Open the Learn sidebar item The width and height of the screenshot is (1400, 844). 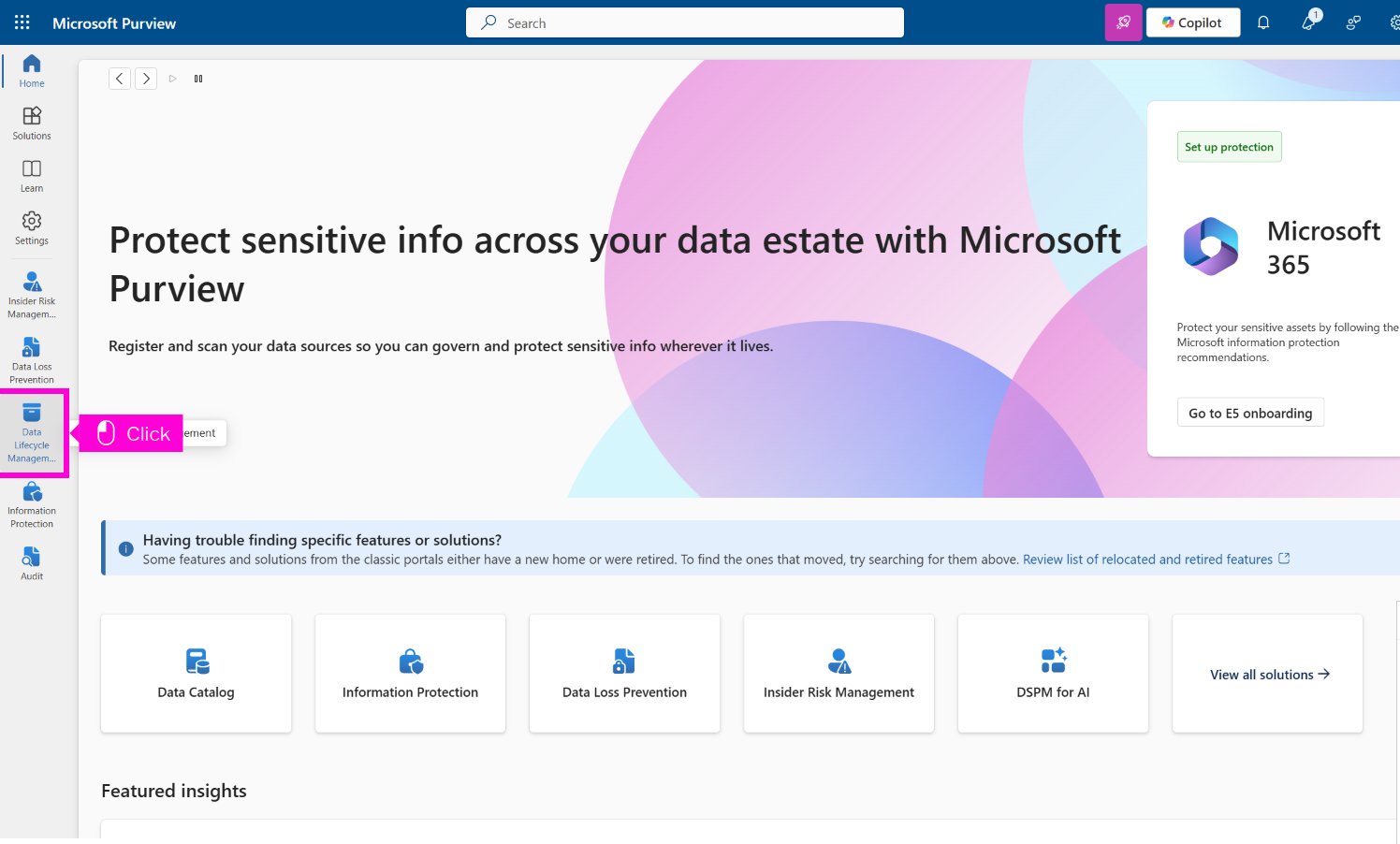coord(32,176)
